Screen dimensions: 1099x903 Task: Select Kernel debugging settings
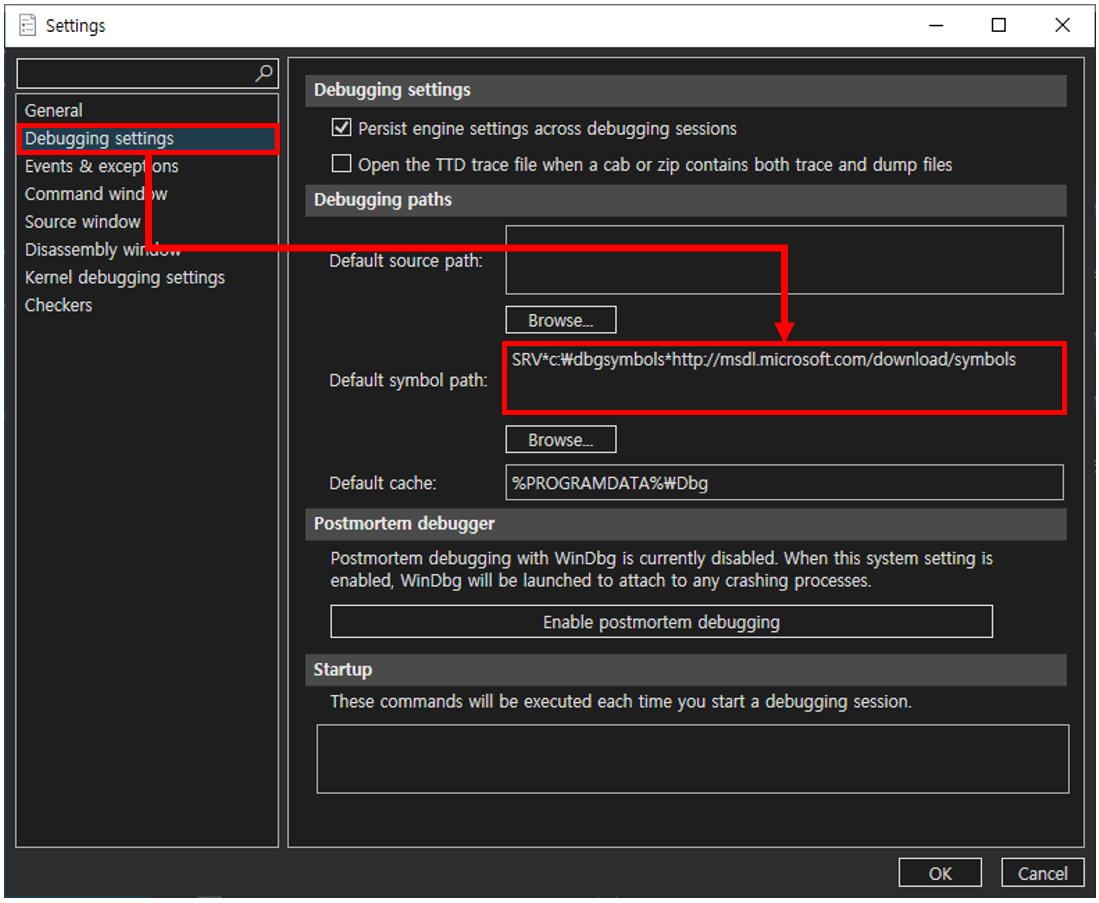pyautogui.click(x=125, y=277)
